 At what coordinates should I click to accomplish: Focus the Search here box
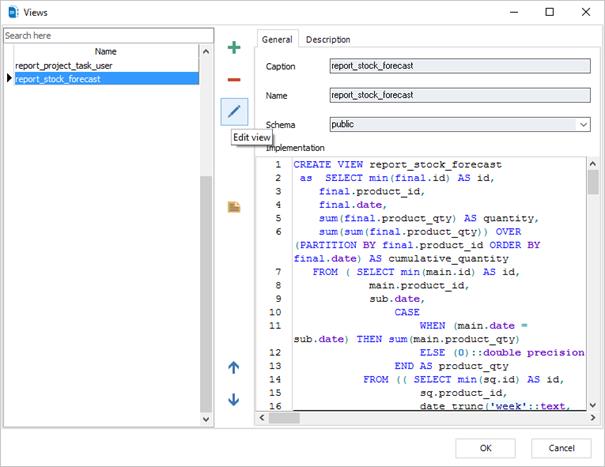point(108,36)
